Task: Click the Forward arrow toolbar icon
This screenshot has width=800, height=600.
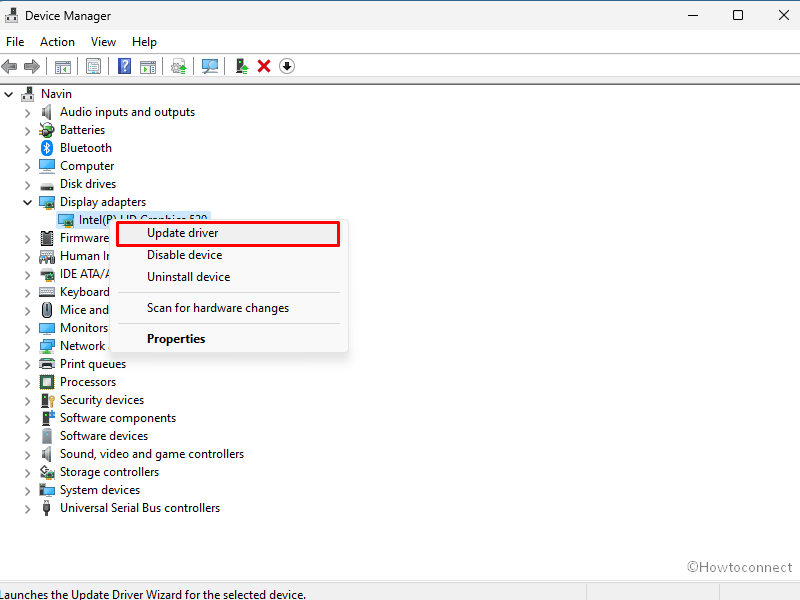Action: (32, 66)
